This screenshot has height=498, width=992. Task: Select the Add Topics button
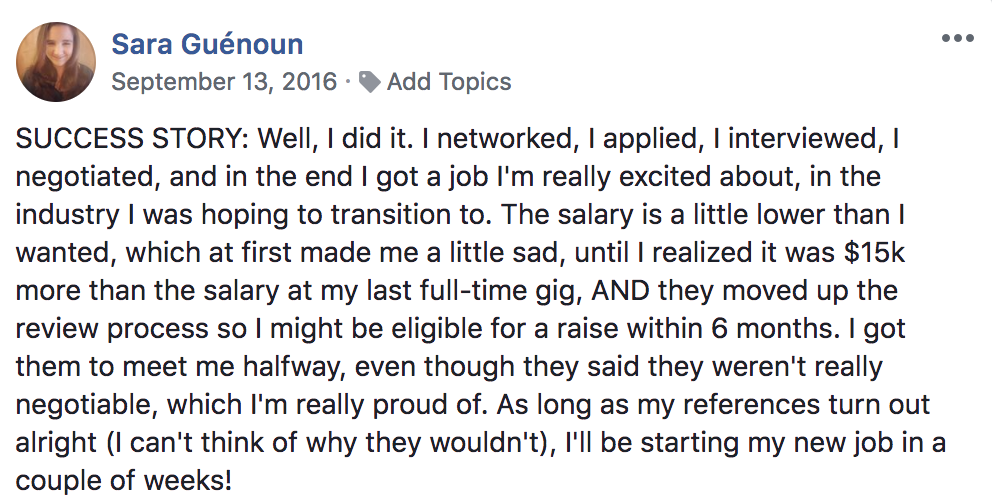click(449, 82)
